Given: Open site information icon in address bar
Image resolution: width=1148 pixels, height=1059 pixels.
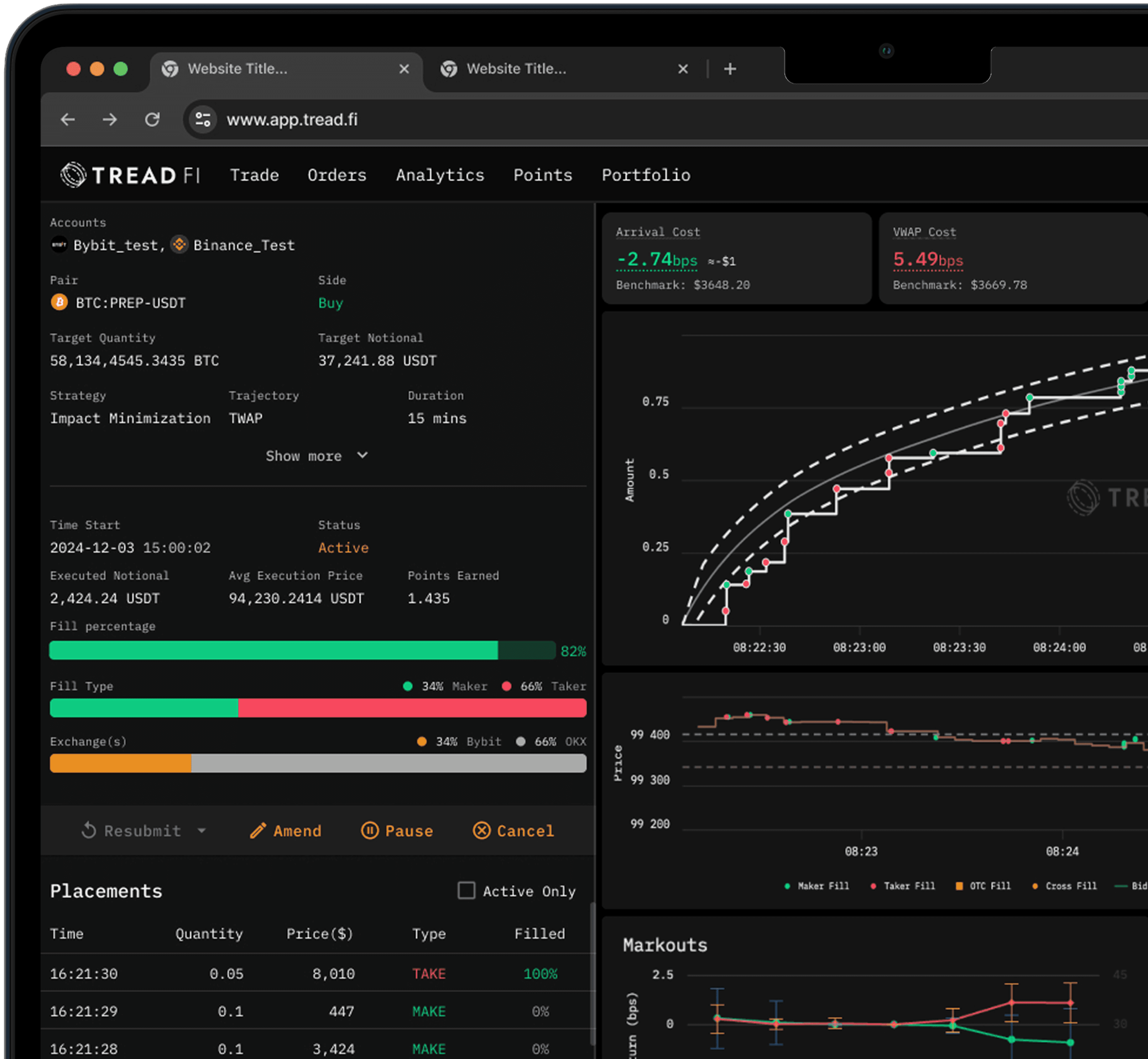Looking at the screenshot, I should click(x=203, y=119).
